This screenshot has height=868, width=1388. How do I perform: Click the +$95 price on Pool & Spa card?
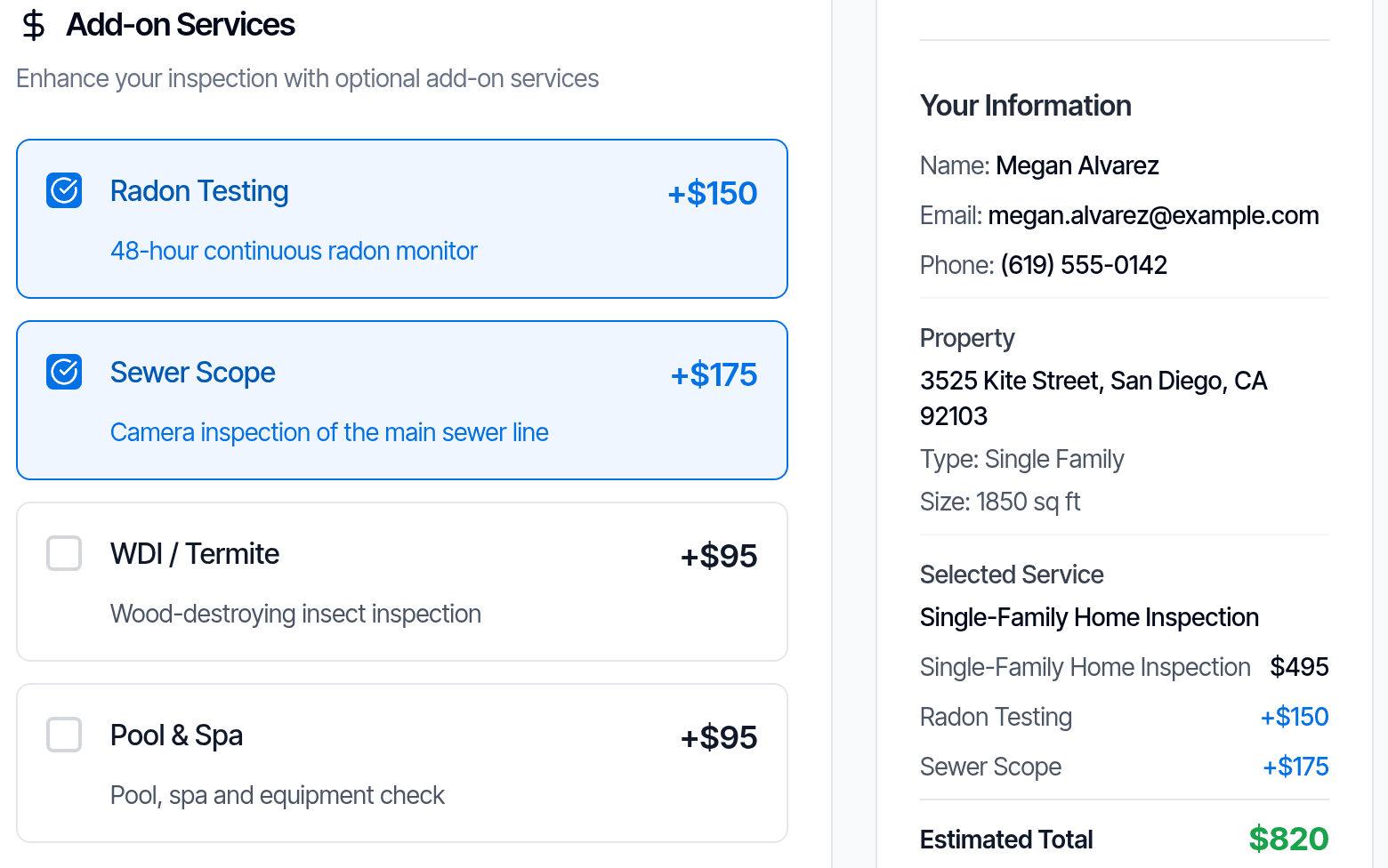[719, 737]
